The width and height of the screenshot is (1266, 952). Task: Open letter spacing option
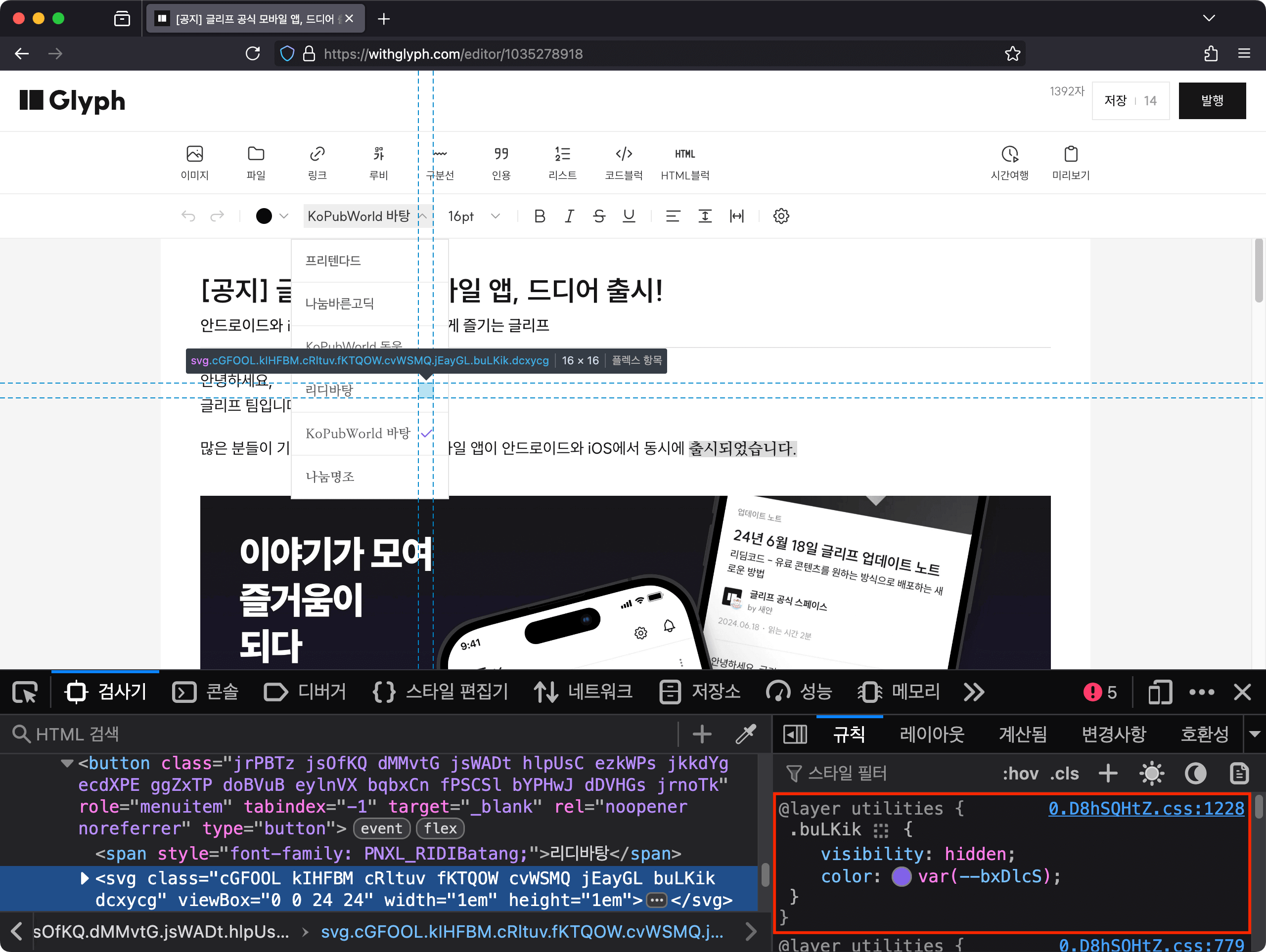coord(736,216)
